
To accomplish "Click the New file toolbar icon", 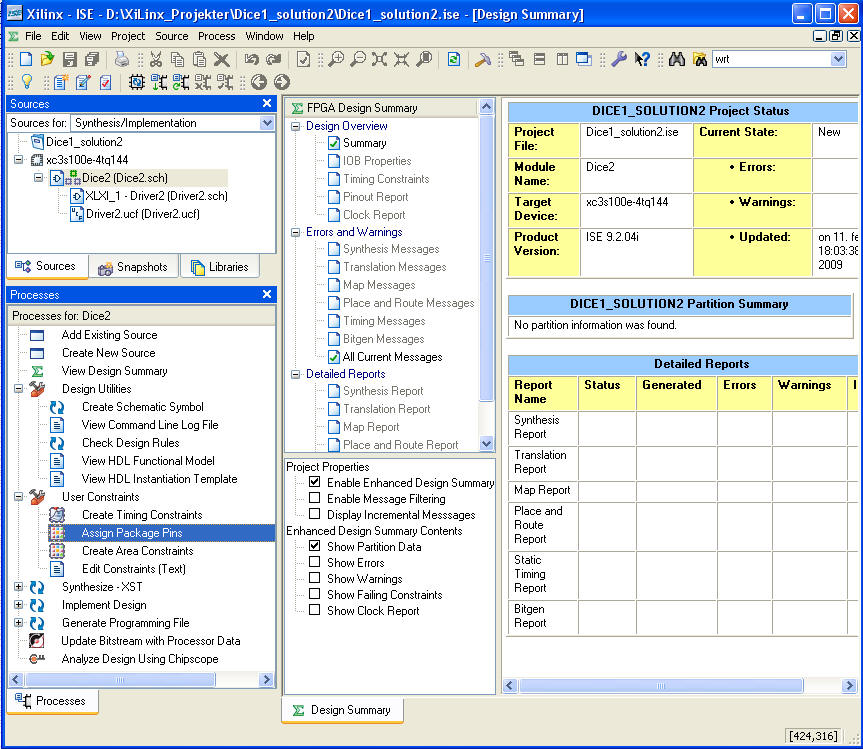I will click(x=26, y=59).
